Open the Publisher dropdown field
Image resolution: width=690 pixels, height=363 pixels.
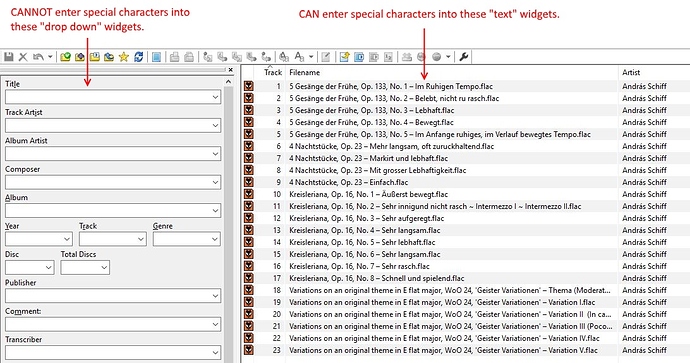pyautogui.click(x=113, y=296)
